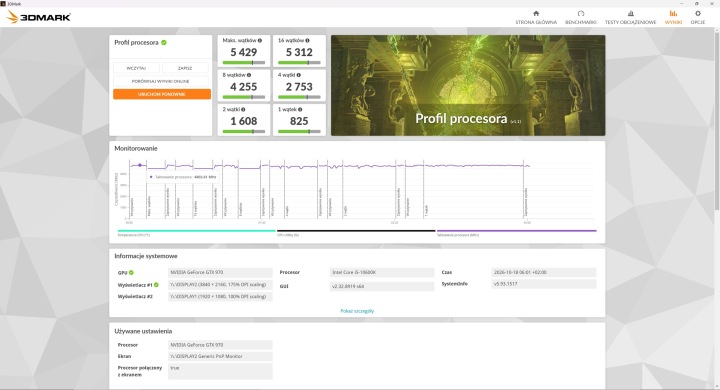Click the 'true' value for Procesor połączony

(x=220, y=371)
